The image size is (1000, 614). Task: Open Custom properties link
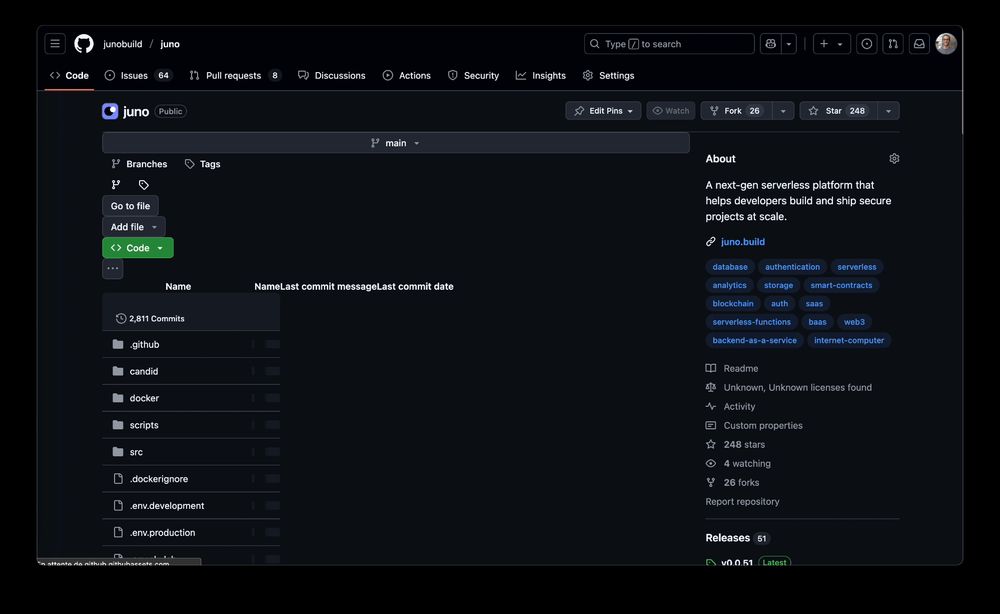coord(763,425)
